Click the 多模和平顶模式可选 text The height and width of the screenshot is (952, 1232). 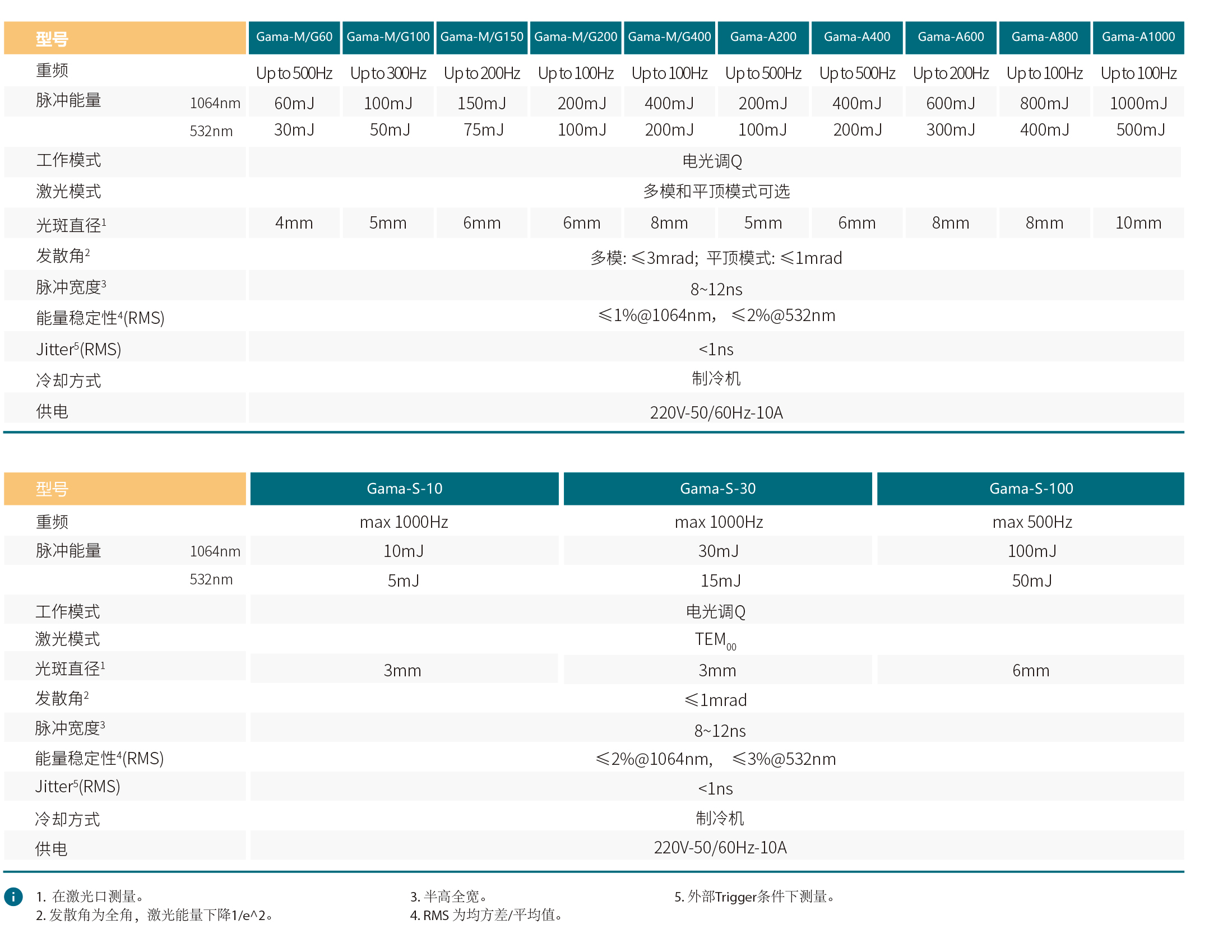pyautogui.click(x=716, y=192)
